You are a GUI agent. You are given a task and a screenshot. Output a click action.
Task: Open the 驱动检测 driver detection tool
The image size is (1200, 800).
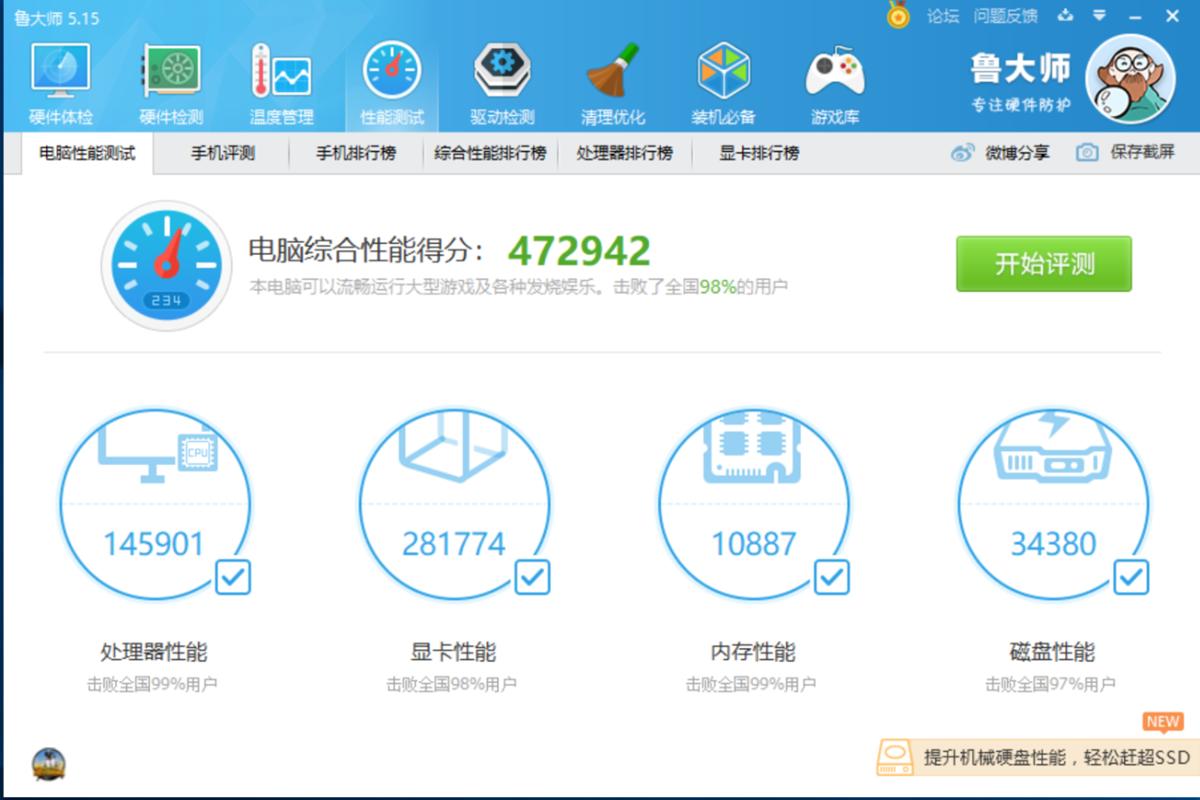pos(502,75)
